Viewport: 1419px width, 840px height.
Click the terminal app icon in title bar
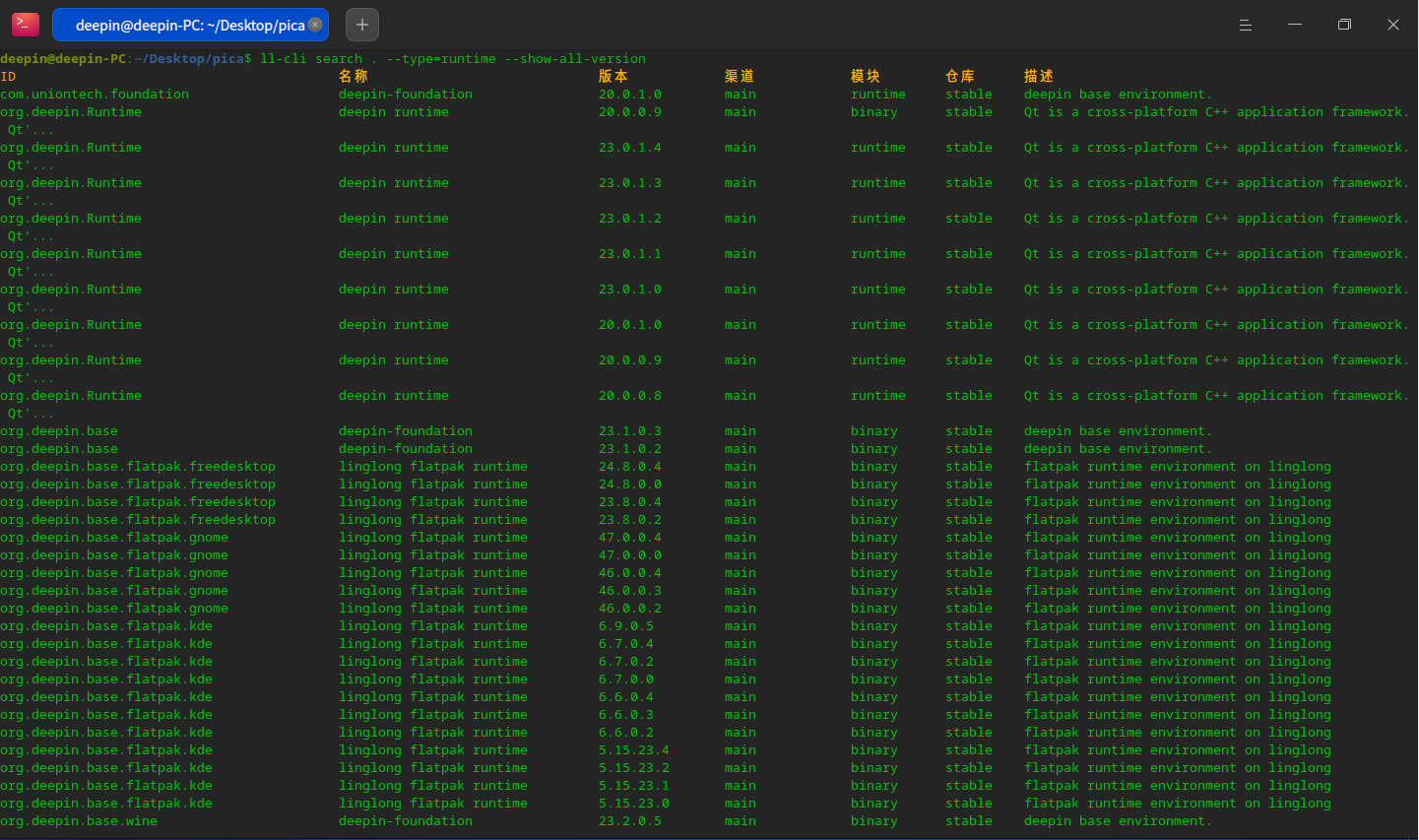[x=26, y=25]
